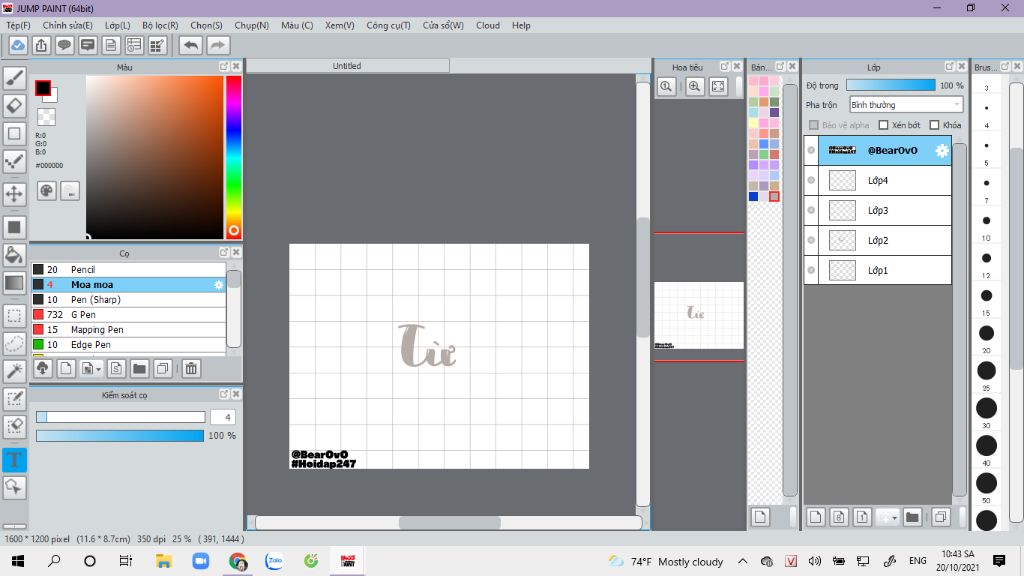Viewport: 1024px width, 576px height.
Task: Click the Độ trong opacity slider
Action: (x=891, y=86)
